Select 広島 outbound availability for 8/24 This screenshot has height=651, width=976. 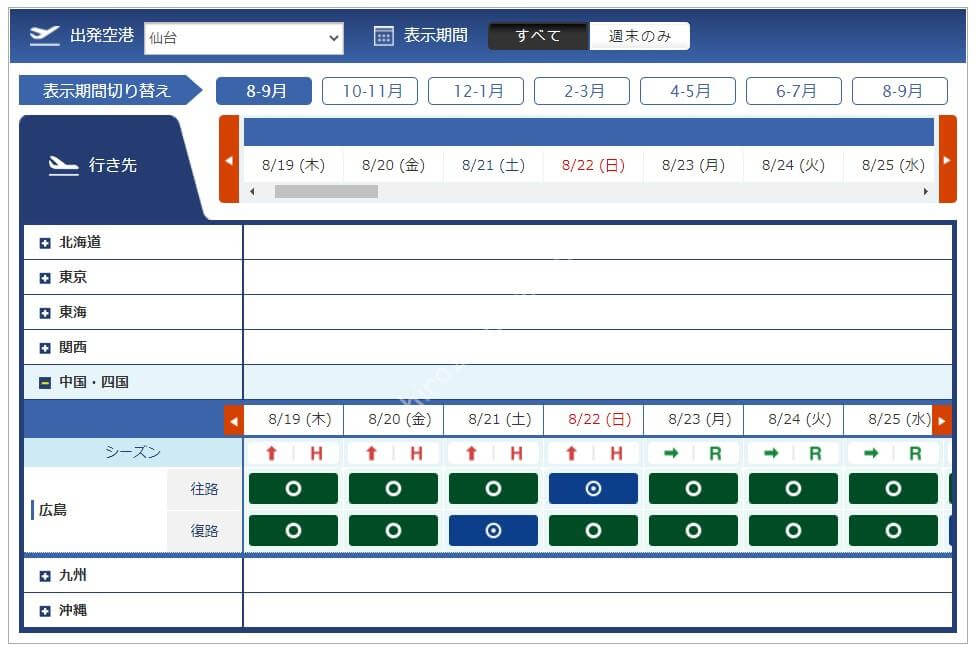coord(793,489)
